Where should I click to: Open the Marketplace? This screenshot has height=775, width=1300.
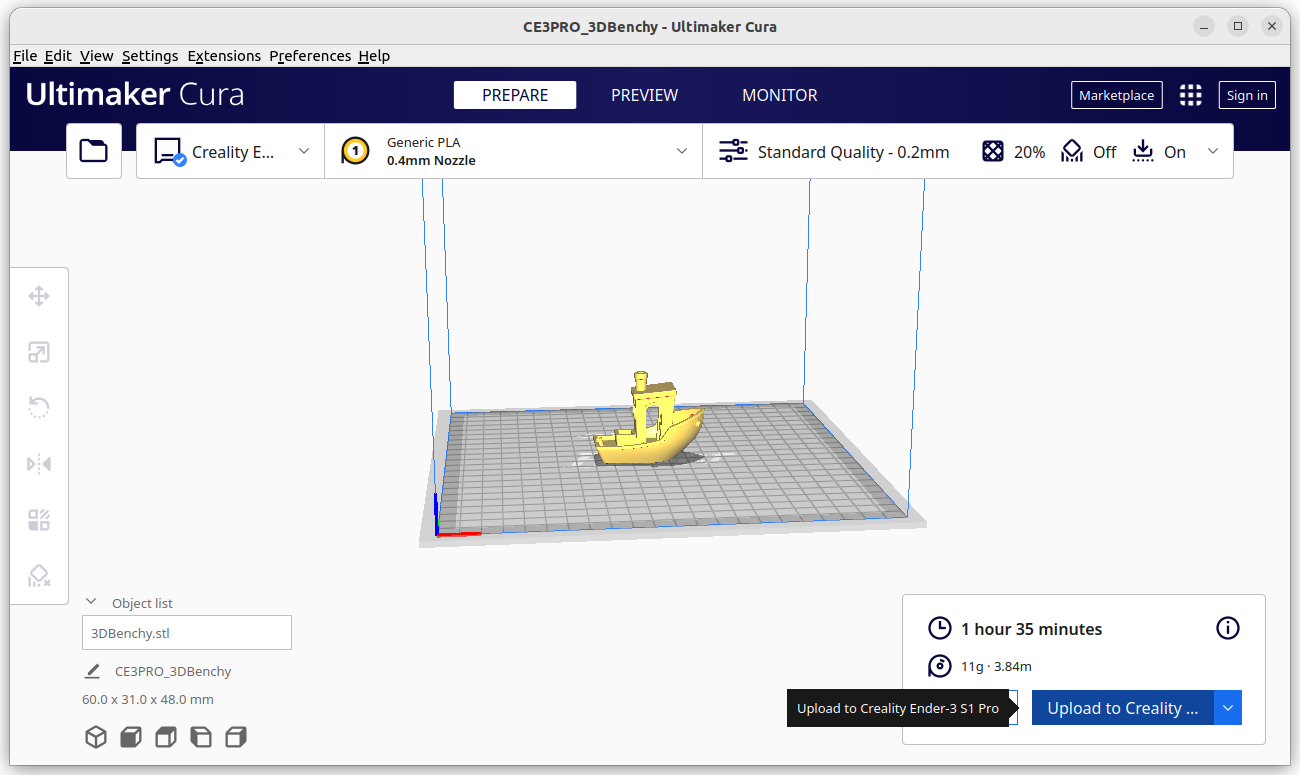click(x=1117, y=95)
